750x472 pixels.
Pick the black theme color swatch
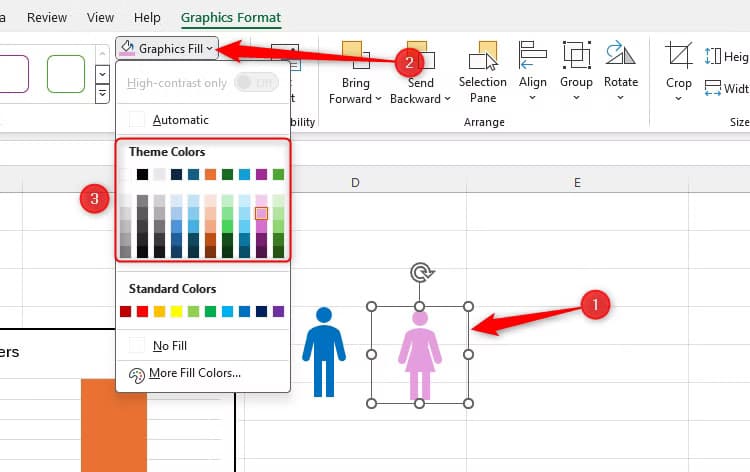click(142, 175)
